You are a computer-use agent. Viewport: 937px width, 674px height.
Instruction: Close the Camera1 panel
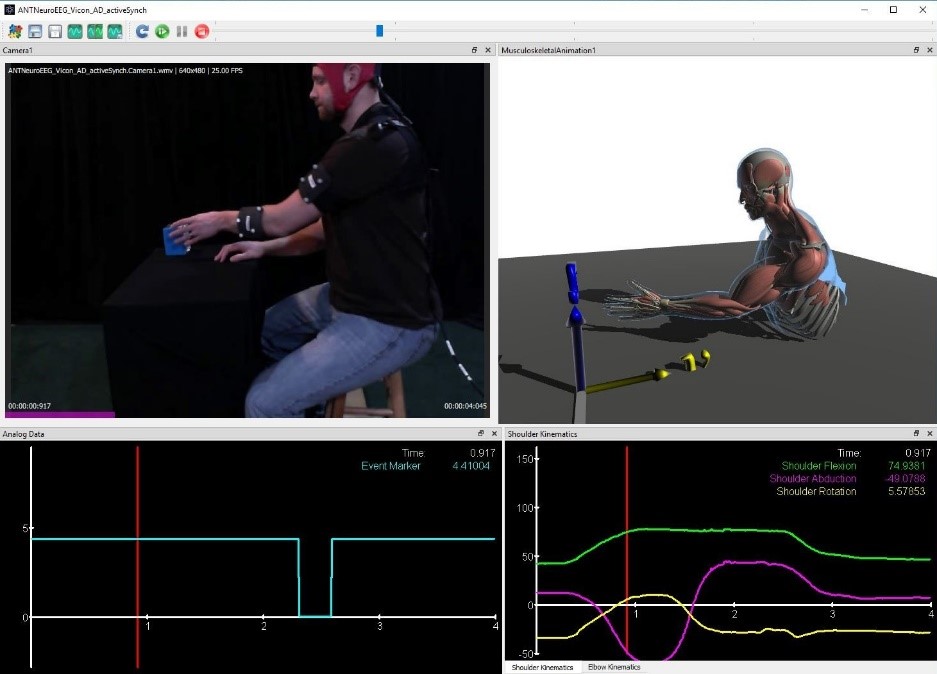(x=488, y=50)
